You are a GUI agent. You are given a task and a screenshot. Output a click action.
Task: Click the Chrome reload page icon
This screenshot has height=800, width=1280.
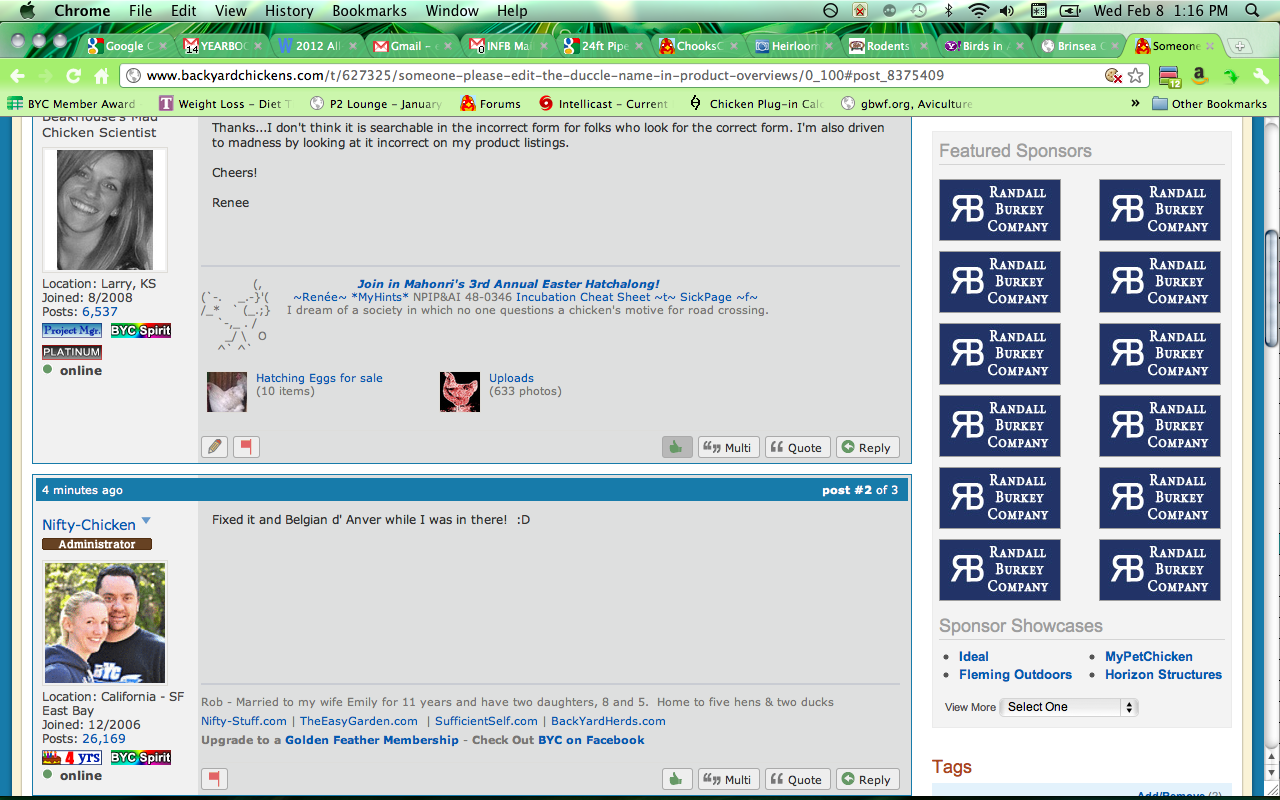click(x=73, y=76)
